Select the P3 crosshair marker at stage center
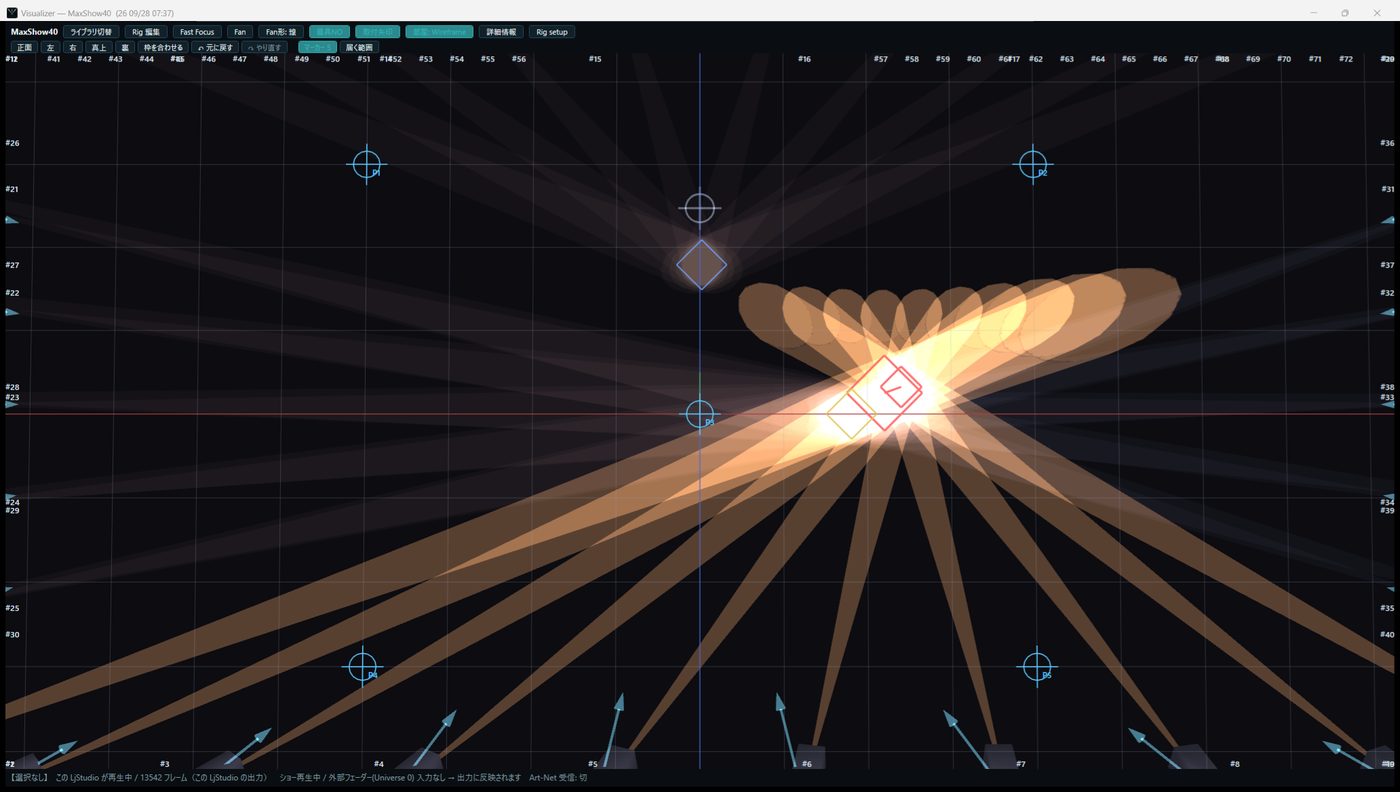This screenshot has width=1400, height=792. pos(700,414)
